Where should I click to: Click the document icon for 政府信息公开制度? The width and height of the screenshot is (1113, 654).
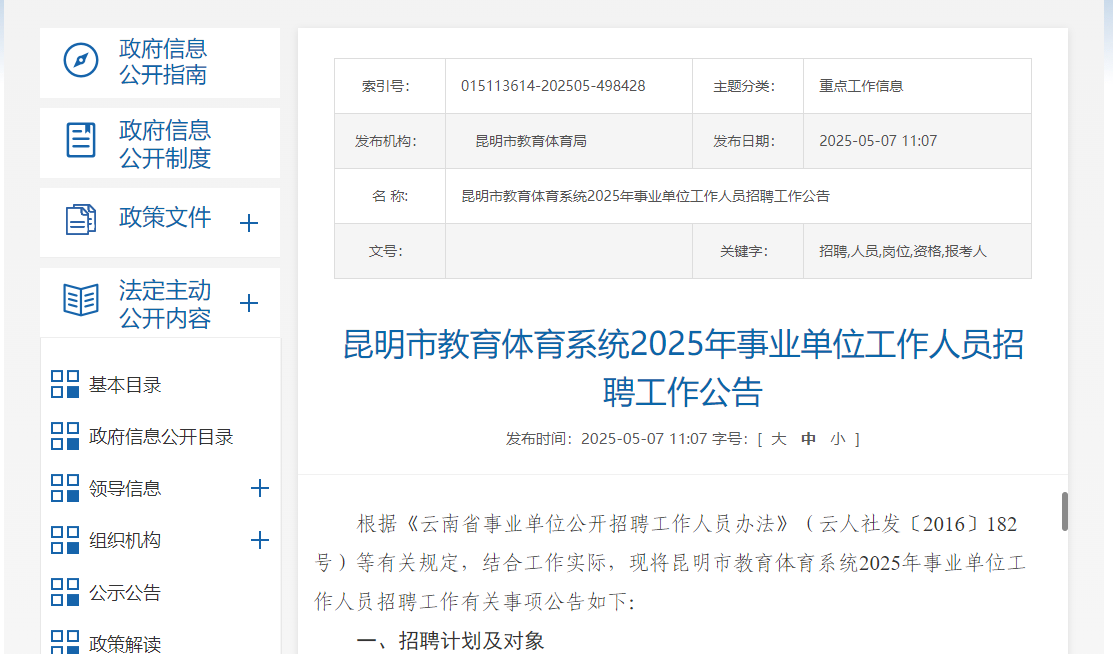(81, 140)
